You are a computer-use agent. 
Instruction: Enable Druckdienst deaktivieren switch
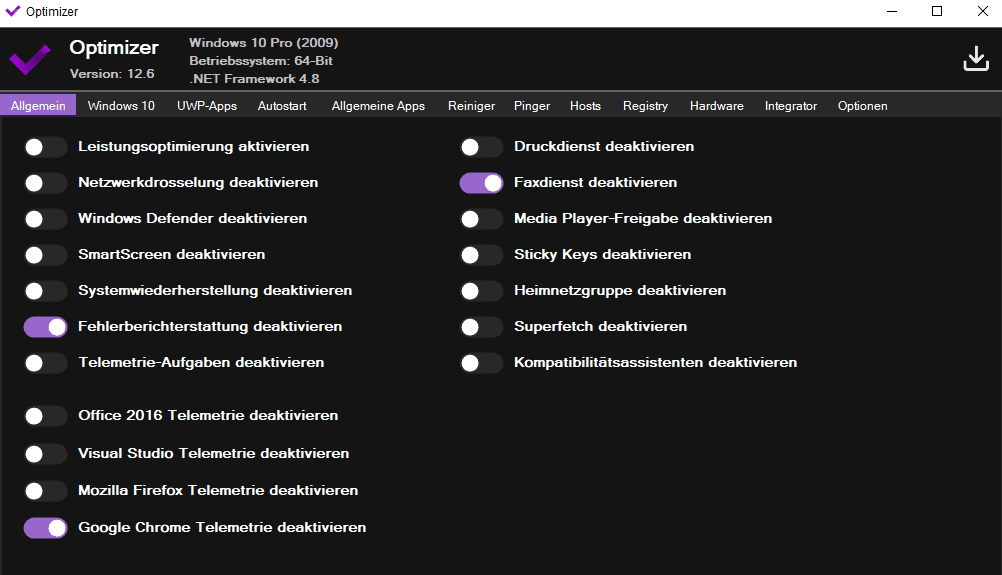coord(481,147)
